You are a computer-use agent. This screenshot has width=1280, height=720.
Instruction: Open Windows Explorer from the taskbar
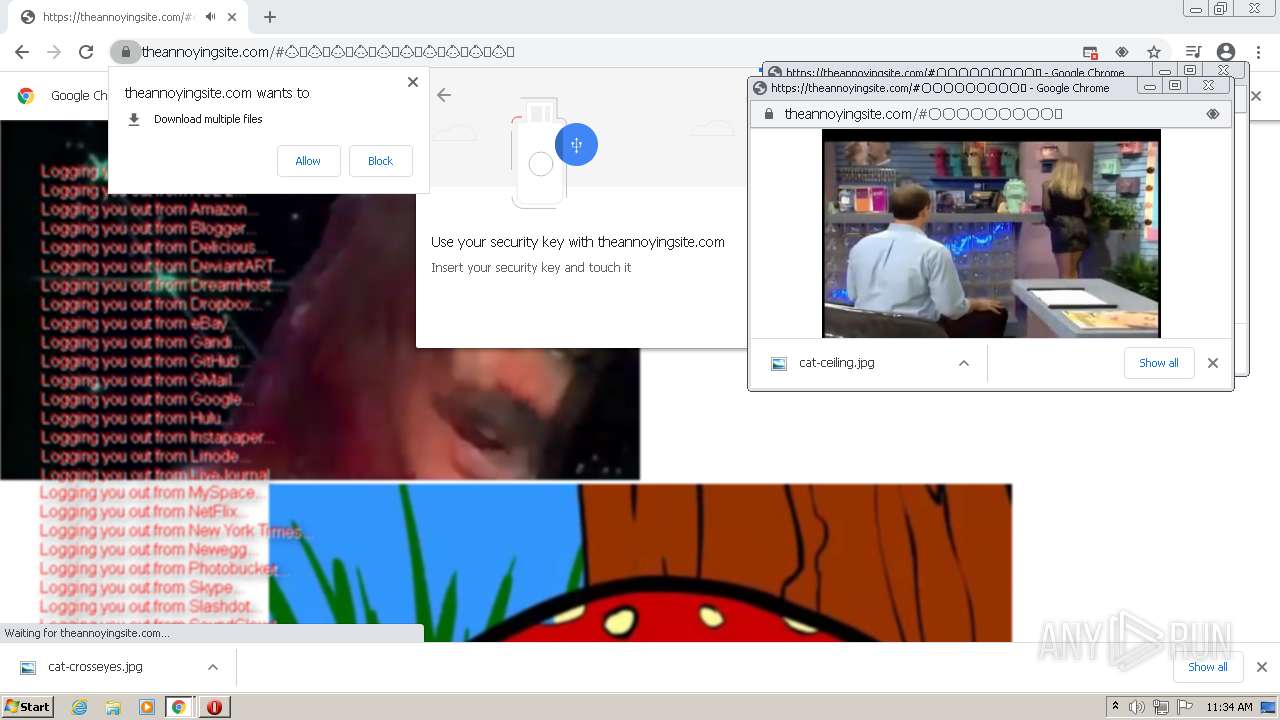pyautogui.click(x=113, y=707)
